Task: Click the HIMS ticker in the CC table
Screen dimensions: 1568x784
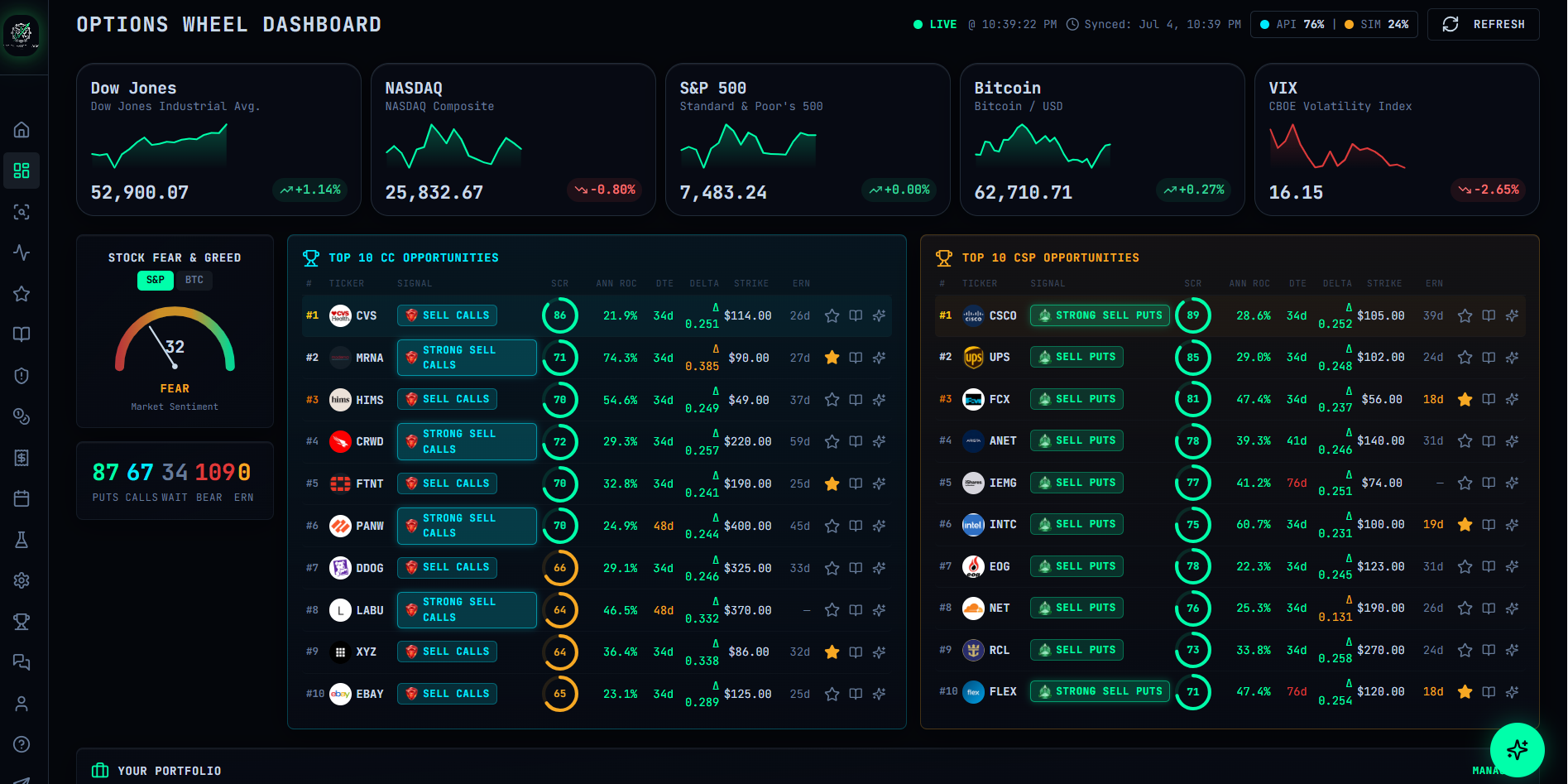Action: 370,400
